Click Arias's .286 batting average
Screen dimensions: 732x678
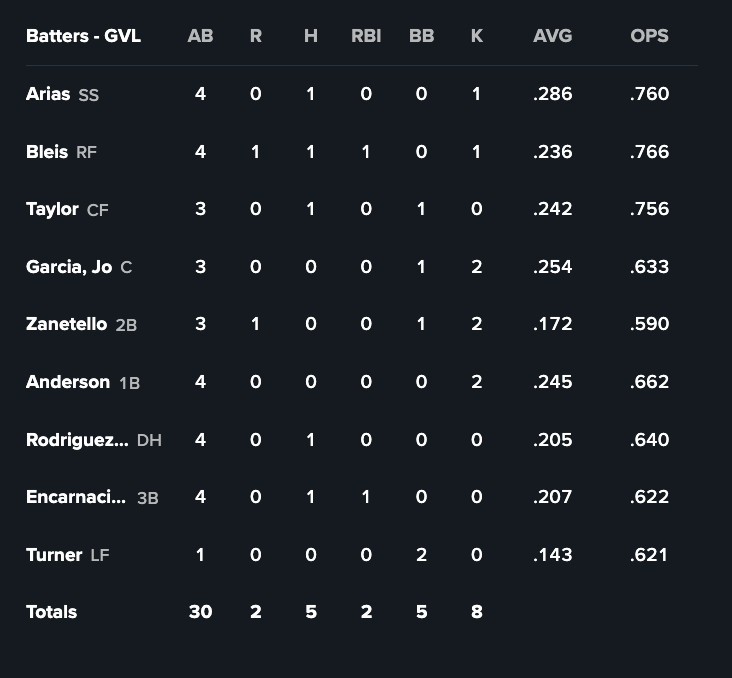tap(553, 94)
